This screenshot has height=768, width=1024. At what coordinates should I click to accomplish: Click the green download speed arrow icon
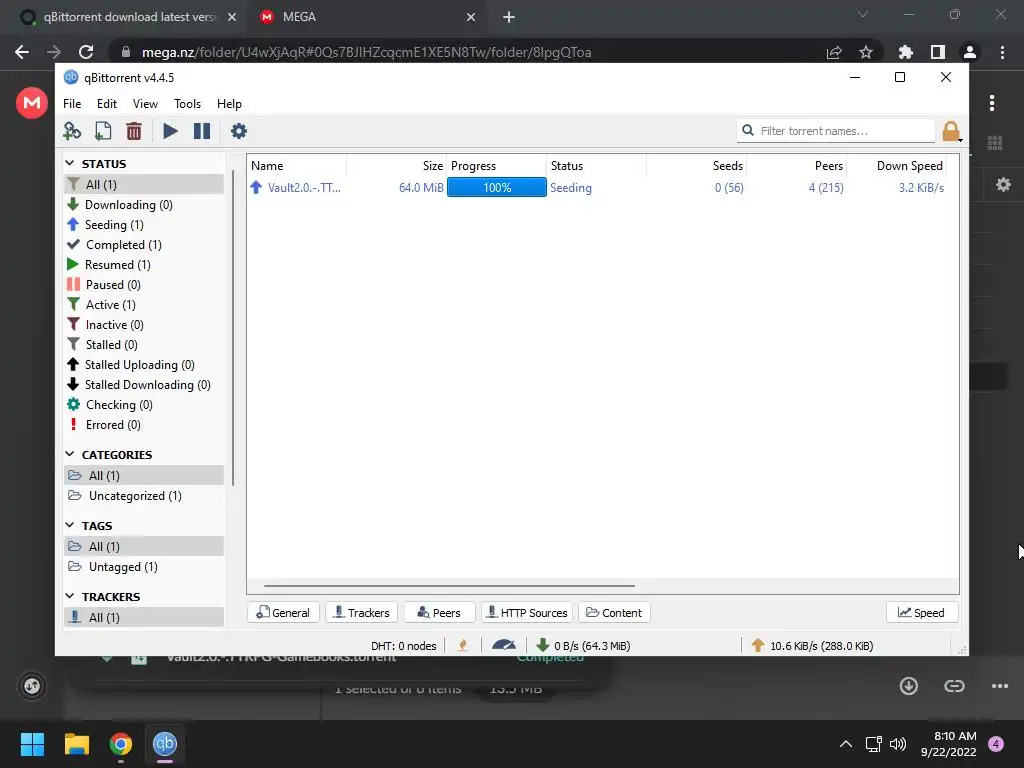542,645
